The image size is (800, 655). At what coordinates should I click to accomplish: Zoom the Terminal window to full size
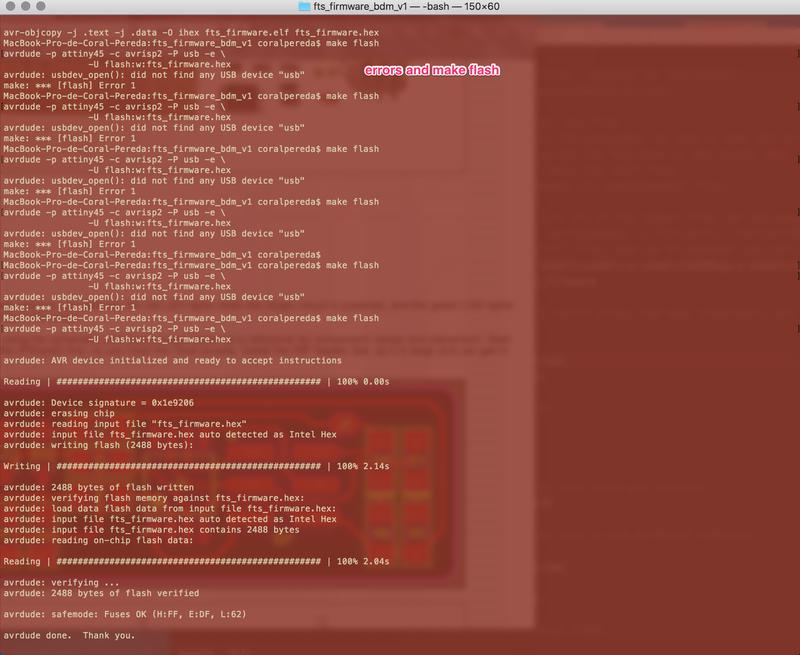pos(41,6)
